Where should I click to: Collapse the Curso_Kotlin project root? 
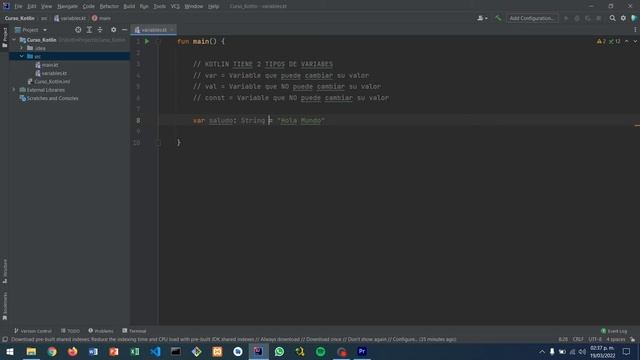(x=14, y=40)
